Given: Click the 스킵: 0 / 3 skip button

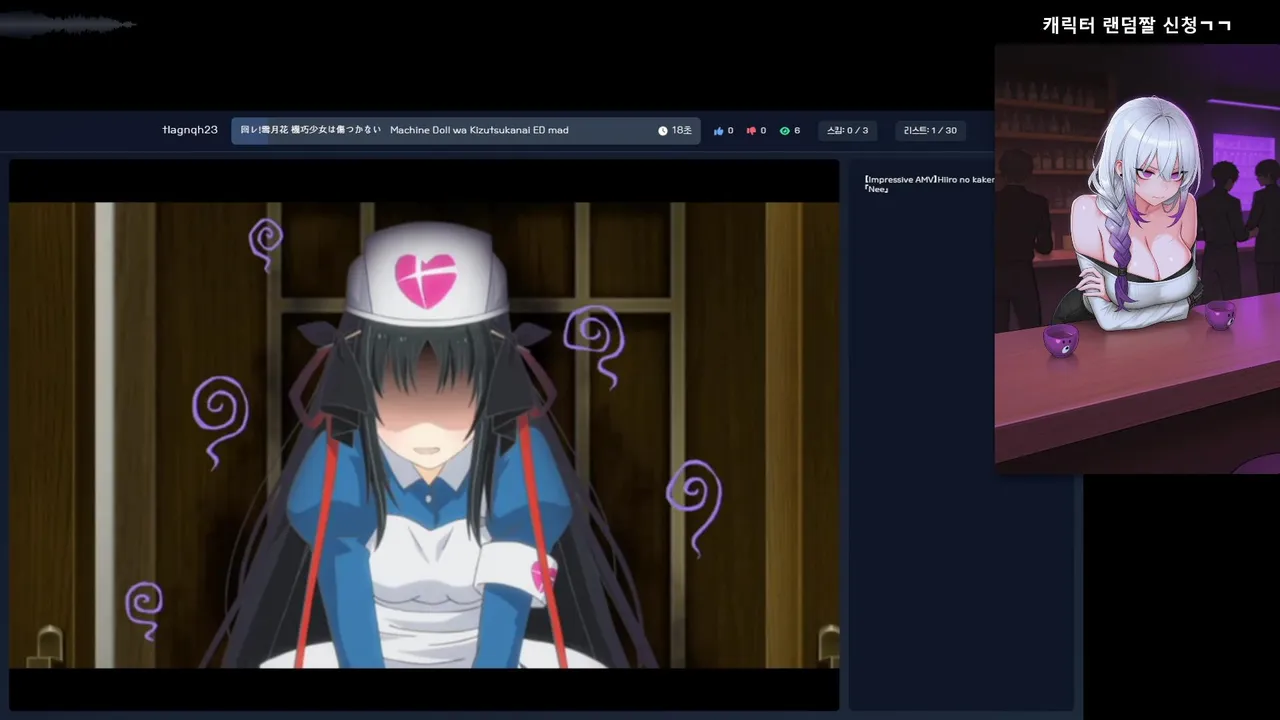Looking at the screenshot, I should 847,131.
